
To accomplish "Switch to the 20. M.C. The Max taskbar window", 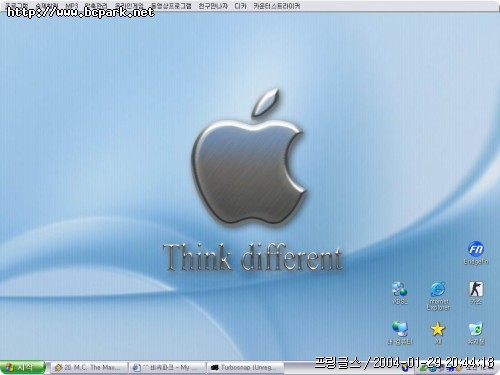I will (89, 368).
